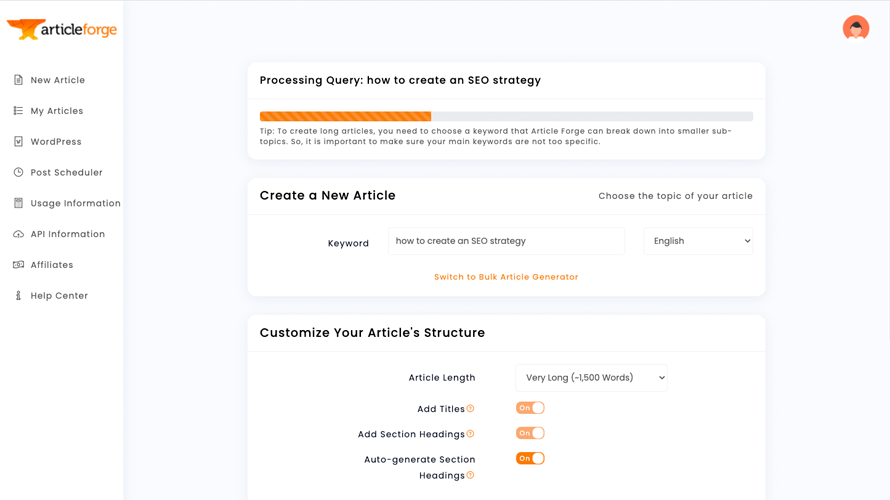
Task: Click the Help Center icon
Action: tap(18, 295)
